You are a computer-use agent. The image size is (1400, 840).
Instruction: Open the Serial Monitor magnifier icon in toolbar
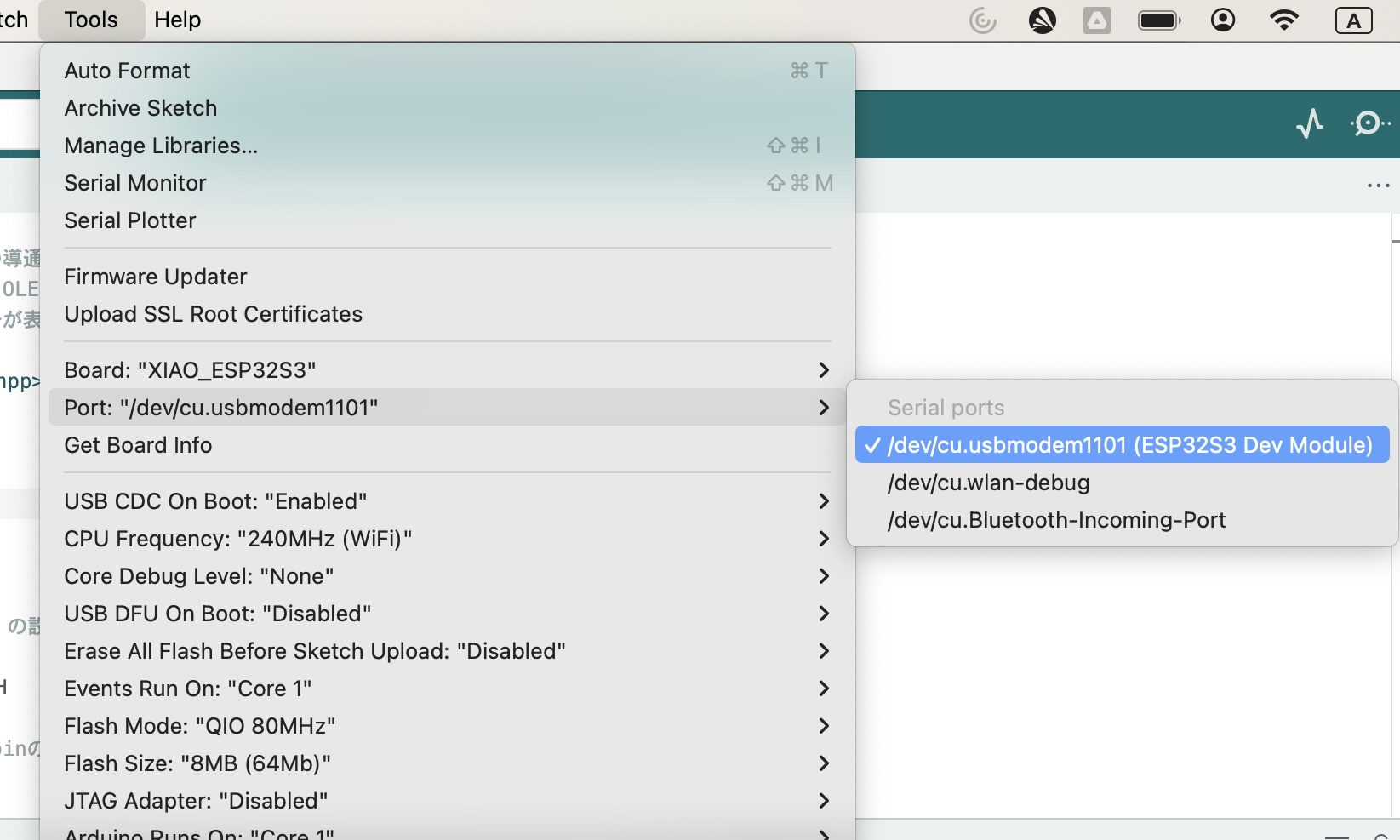(x=1369, y=123)
